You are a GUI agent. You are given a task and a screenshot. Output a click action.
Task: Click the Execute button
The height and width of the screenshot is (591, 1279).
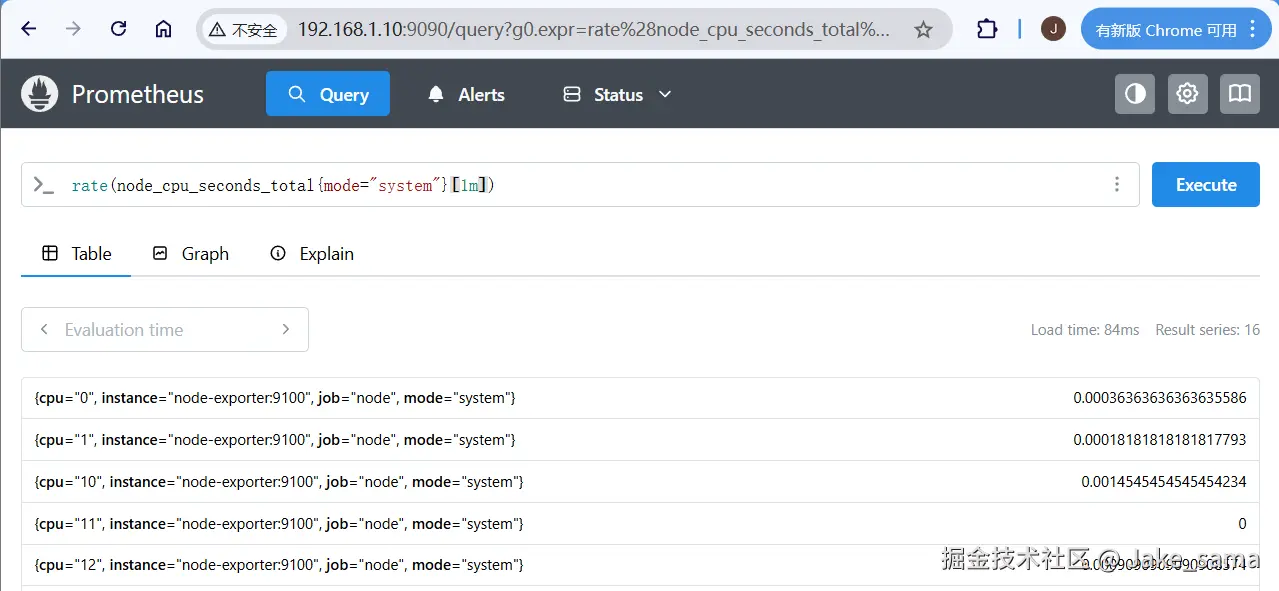coord(1205,184)
